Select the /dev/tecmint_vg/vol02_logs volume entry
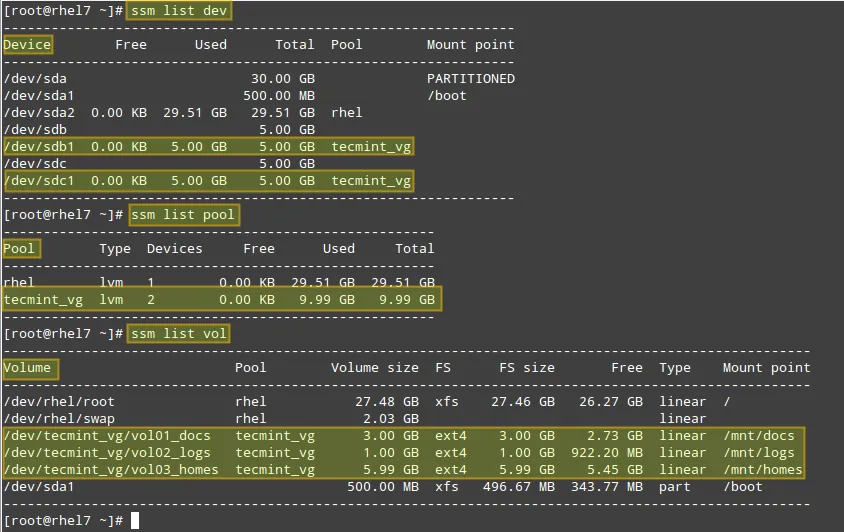The image size is (844, 532). (x=107, y=453)
